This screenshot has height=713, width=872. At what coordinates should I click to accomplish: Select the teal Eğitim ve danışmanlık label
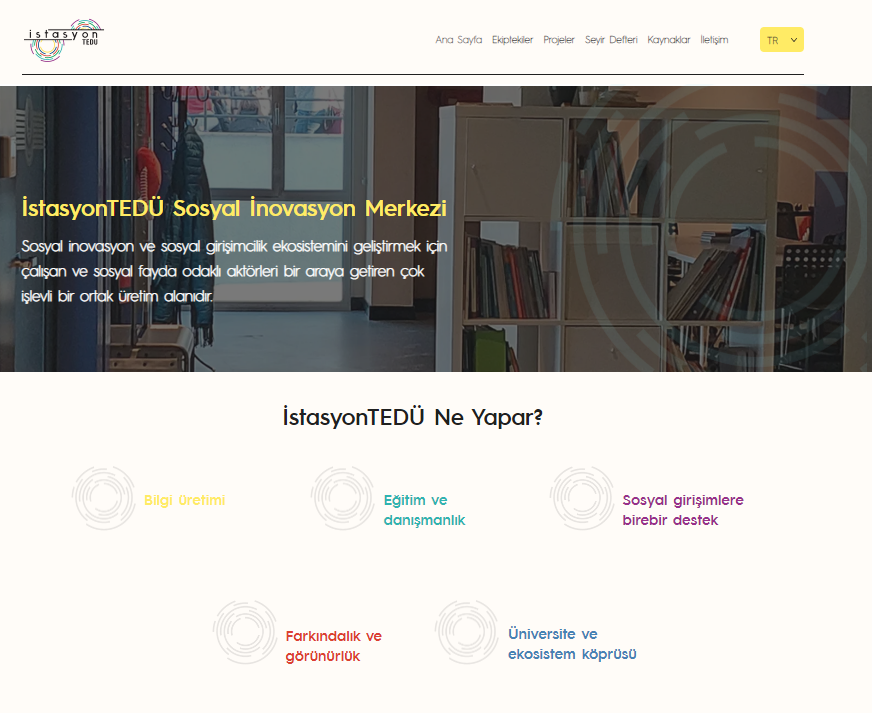pos(424,510)
